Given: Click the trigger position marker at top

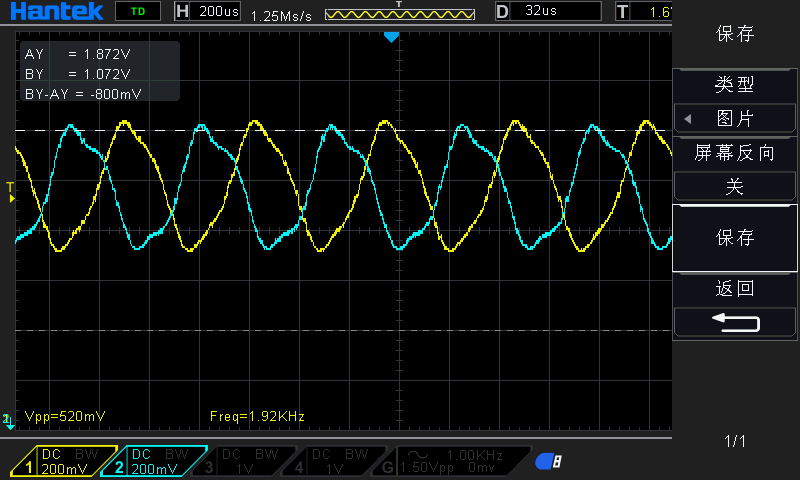Looking at the screenshot, I should coord(392,37).
